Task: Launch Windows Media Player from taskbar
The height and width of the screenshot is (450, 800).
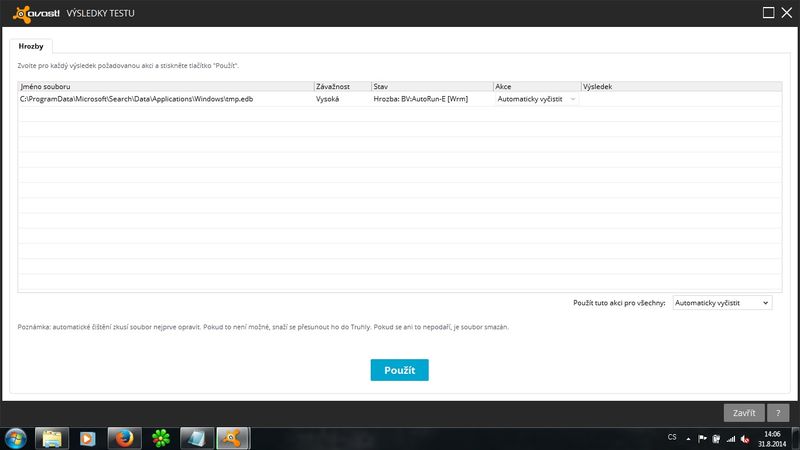Action: (89, 437)
